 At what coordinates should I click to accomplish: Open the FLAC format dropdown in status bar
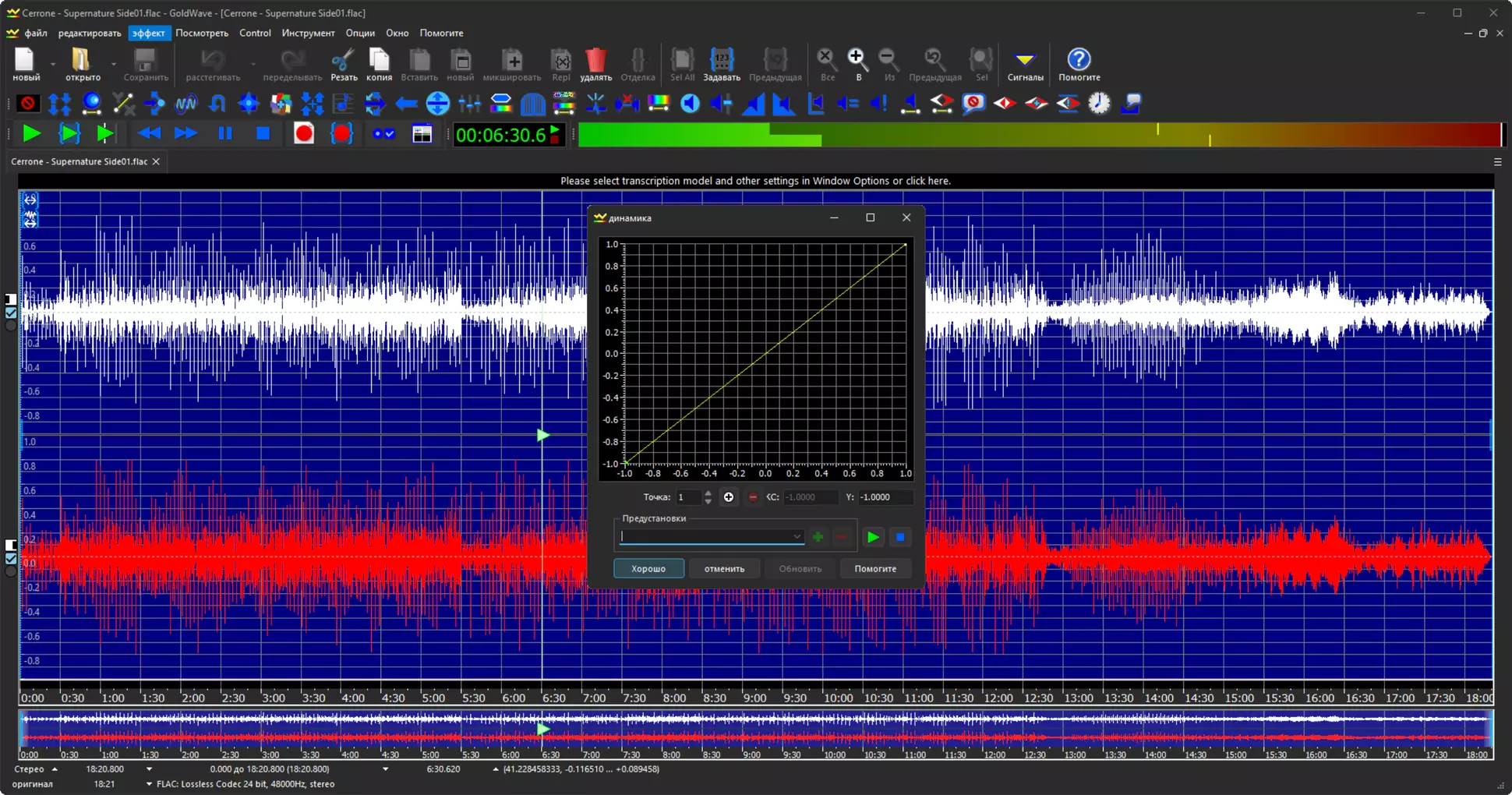[x=149, y=784]
